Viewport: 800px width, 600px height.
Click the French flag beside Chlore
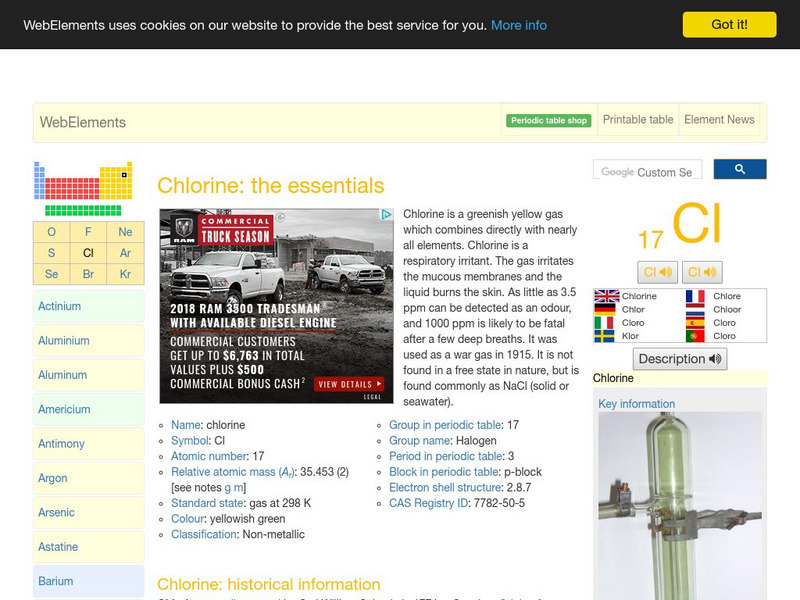695,296
